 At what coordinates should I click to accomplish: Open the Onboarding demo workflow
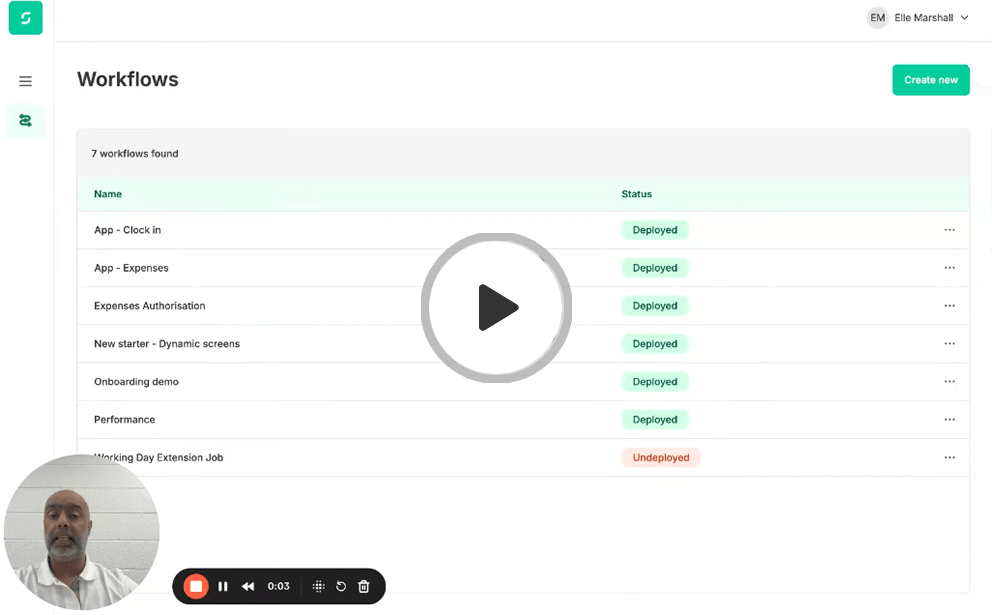136,382
